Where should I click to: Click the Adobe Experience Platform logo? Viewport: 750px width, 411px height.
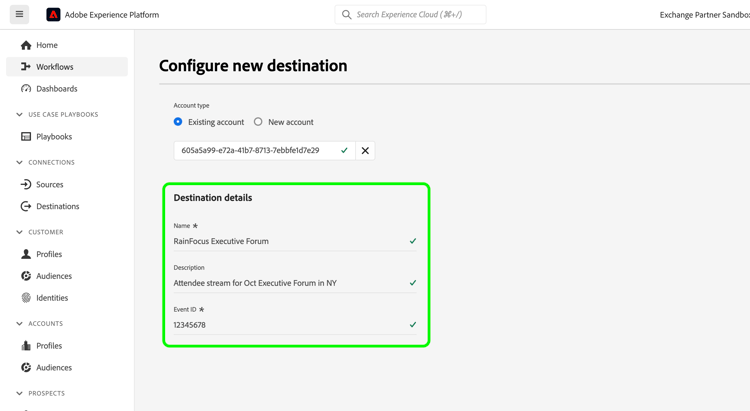pos(53,15)
